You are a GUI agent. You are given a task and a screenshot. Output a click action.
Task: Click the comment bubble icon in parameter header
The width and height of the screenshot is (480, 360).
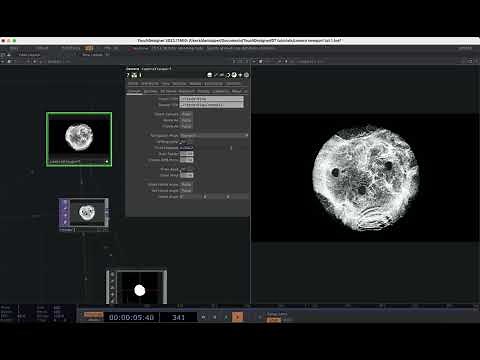[x=210, y=75]
